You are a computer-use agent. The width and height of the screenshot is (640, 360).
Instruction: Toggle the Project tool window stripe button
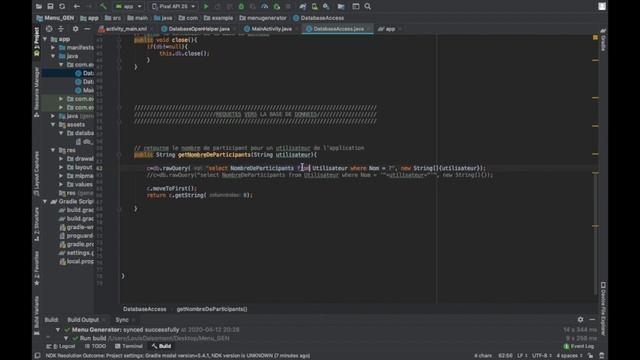[x=37, y=42]
